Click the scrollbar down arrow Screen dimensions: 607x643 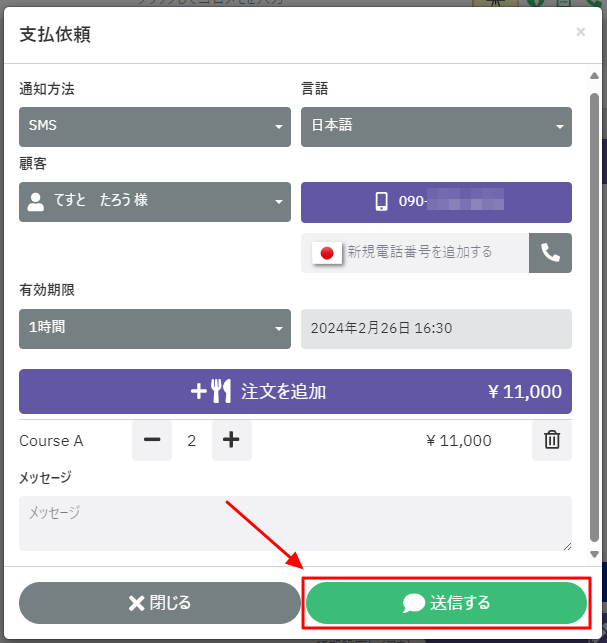(595, 553)
